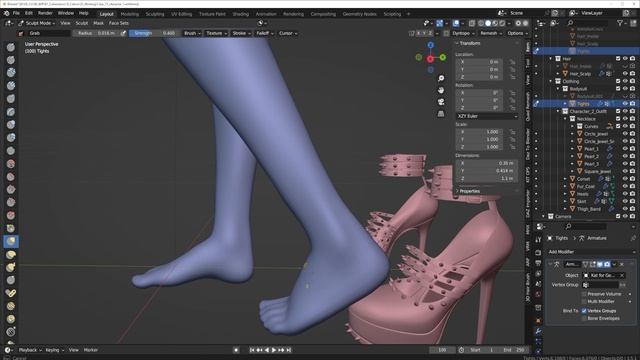This screenshot has width=640, height=360.
Task: Toggle Vertex Groups bind checkbox
Action: tap(584, 311)
